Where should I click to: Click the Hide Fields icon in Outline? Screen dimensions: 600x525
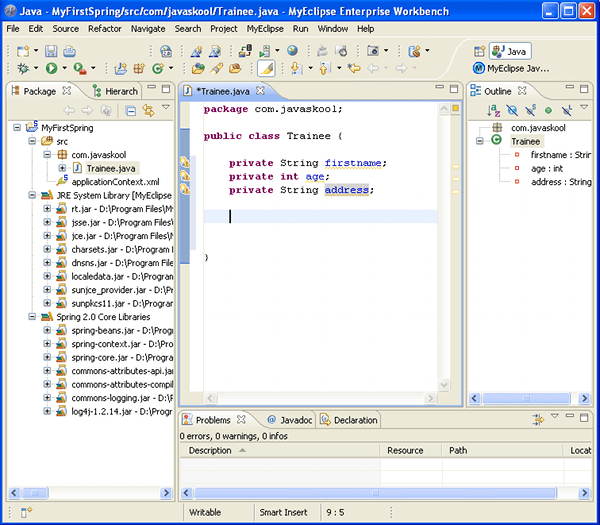(x=512, y=110)
